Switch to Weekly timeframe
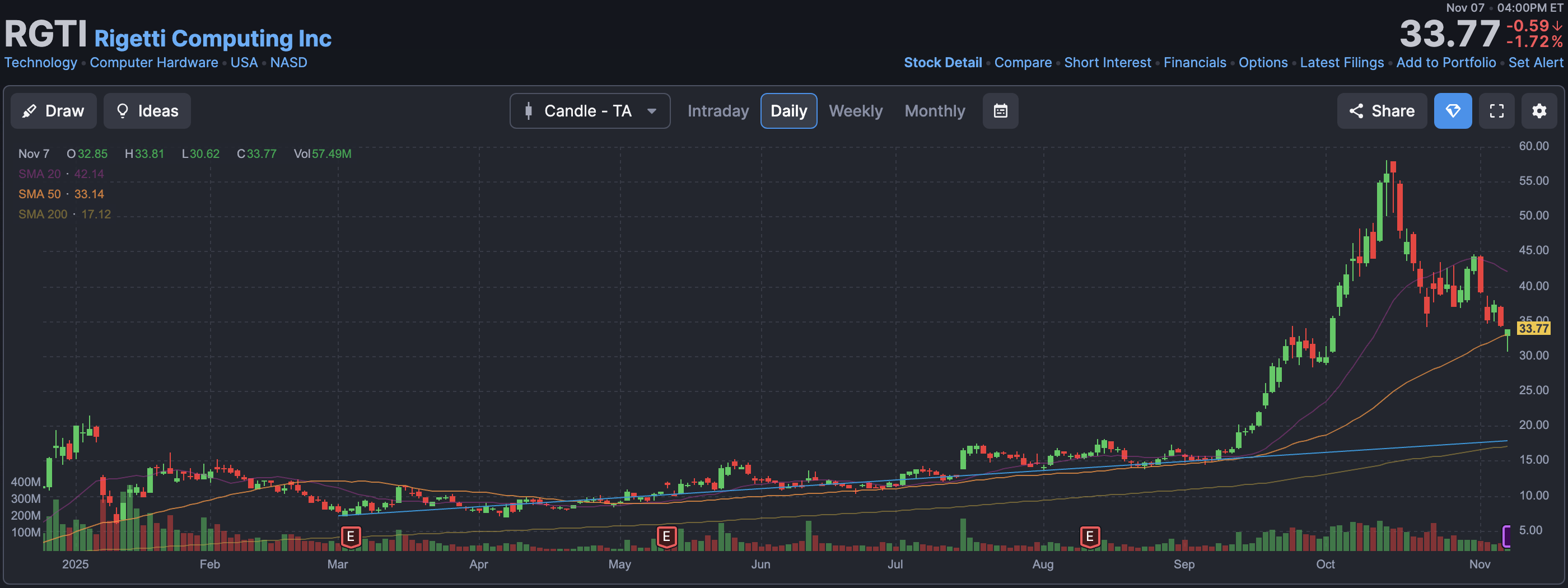 click(x=855, y=111)
